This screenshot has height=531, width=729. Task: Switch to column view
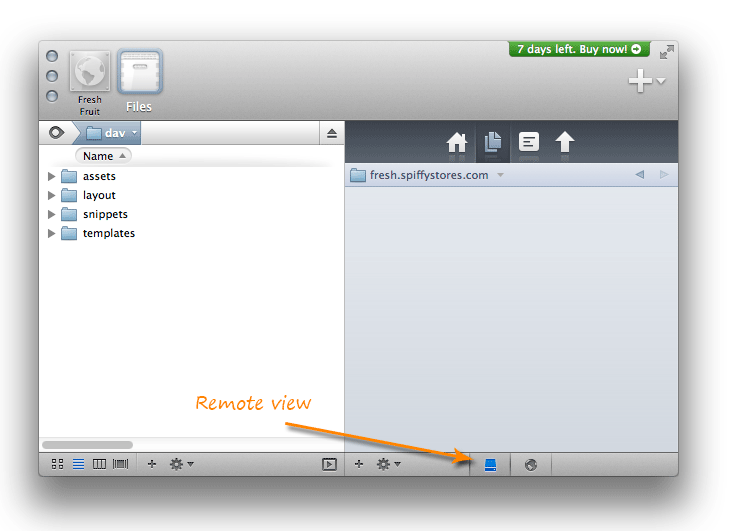click(99, 464)
